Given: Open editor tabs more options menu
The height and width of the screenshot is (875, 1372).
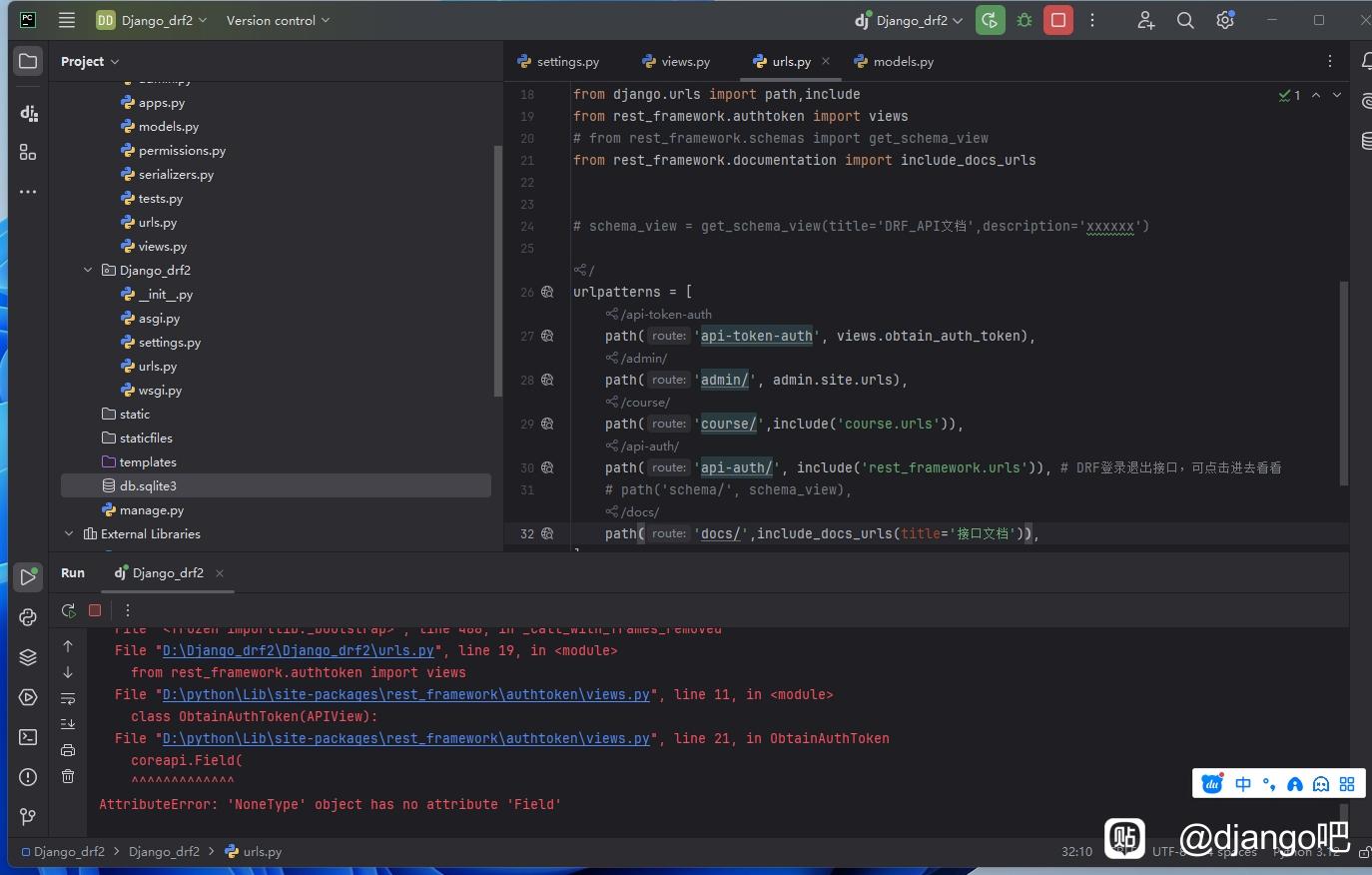Looking at the screenshot, I should pos(1329,61).
